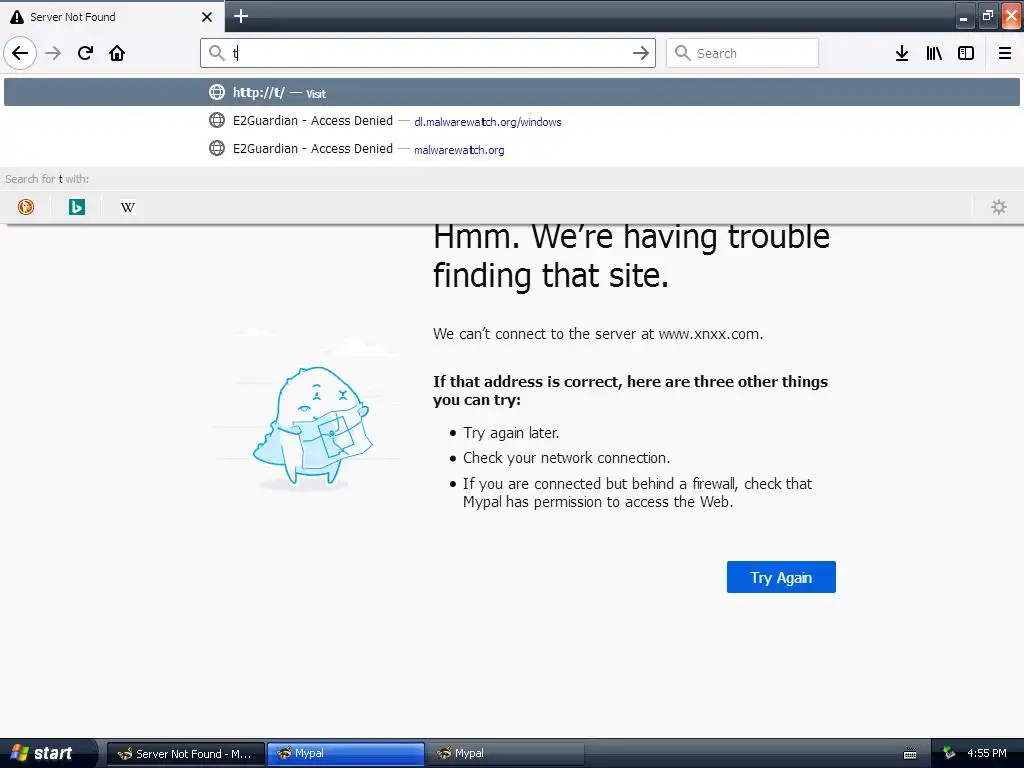Switch to the active Mypal taskbar window
This screenshot has width=1024, height=768.
pos(346,754)
